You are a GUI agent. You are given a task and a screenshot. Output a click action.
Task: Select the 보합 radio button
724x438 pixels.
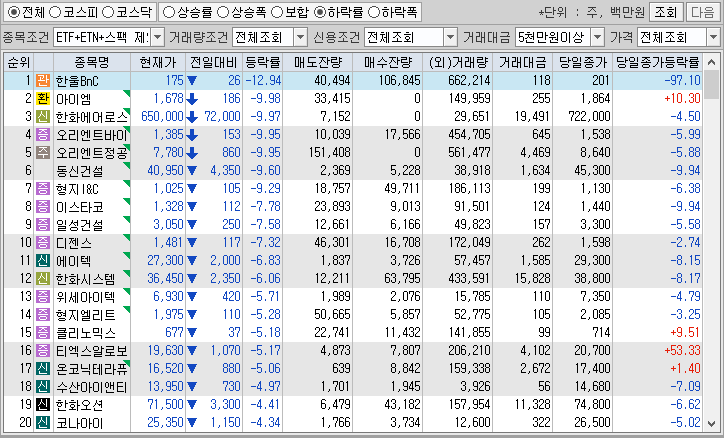(x=277, y=12)
